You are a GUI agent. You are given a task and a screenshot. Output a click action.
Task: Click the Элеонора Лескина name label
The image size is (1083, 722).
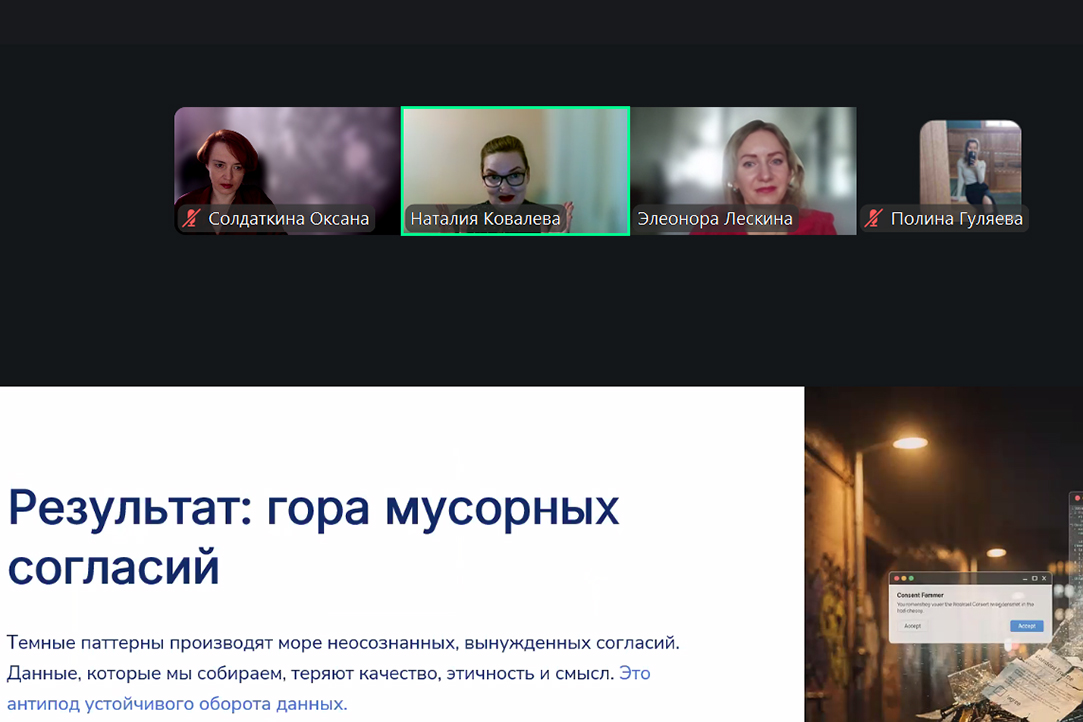pos(715,218)
